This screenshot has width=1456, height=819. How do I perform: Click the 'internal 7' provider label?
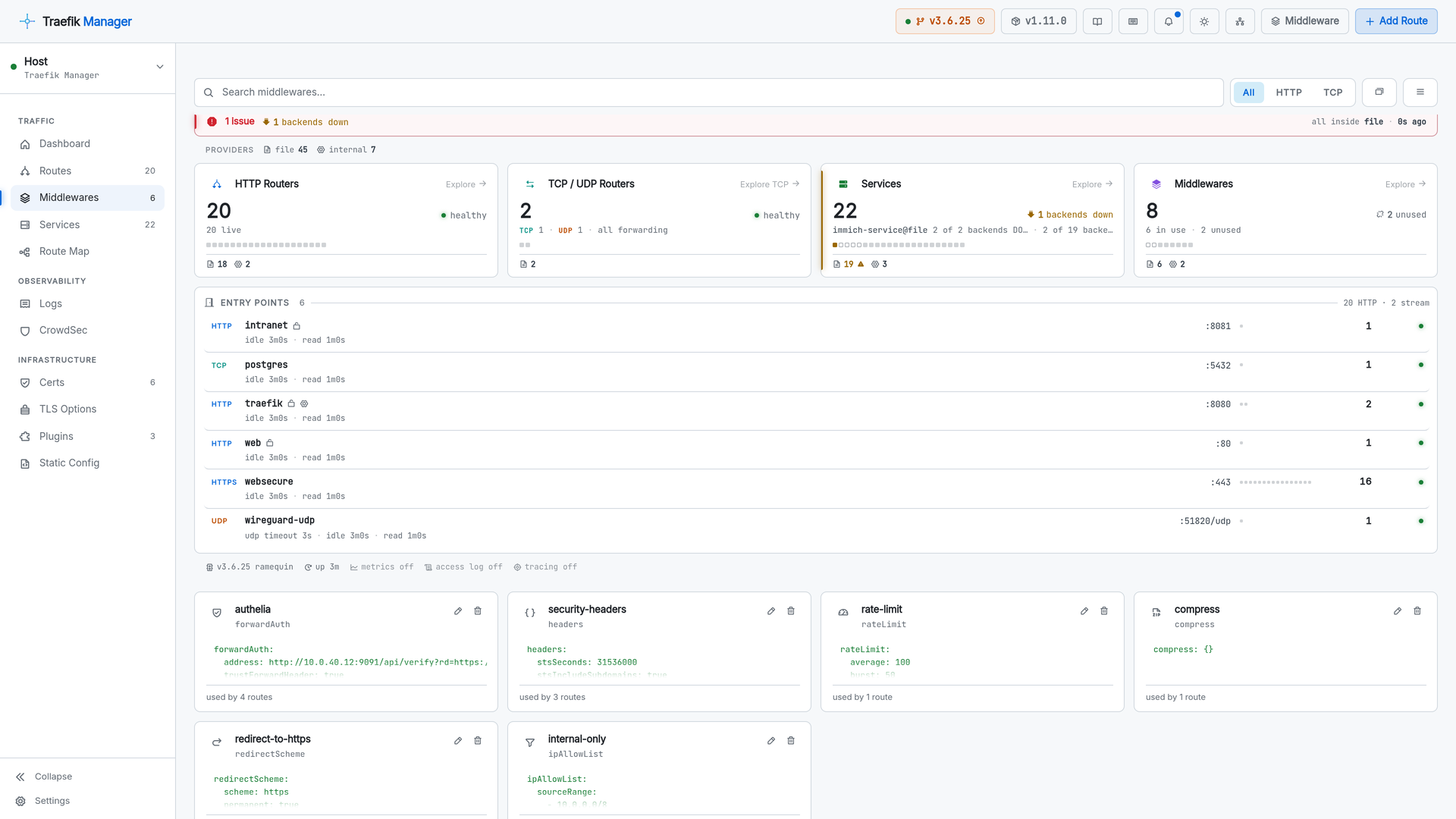tap(347, 150)
